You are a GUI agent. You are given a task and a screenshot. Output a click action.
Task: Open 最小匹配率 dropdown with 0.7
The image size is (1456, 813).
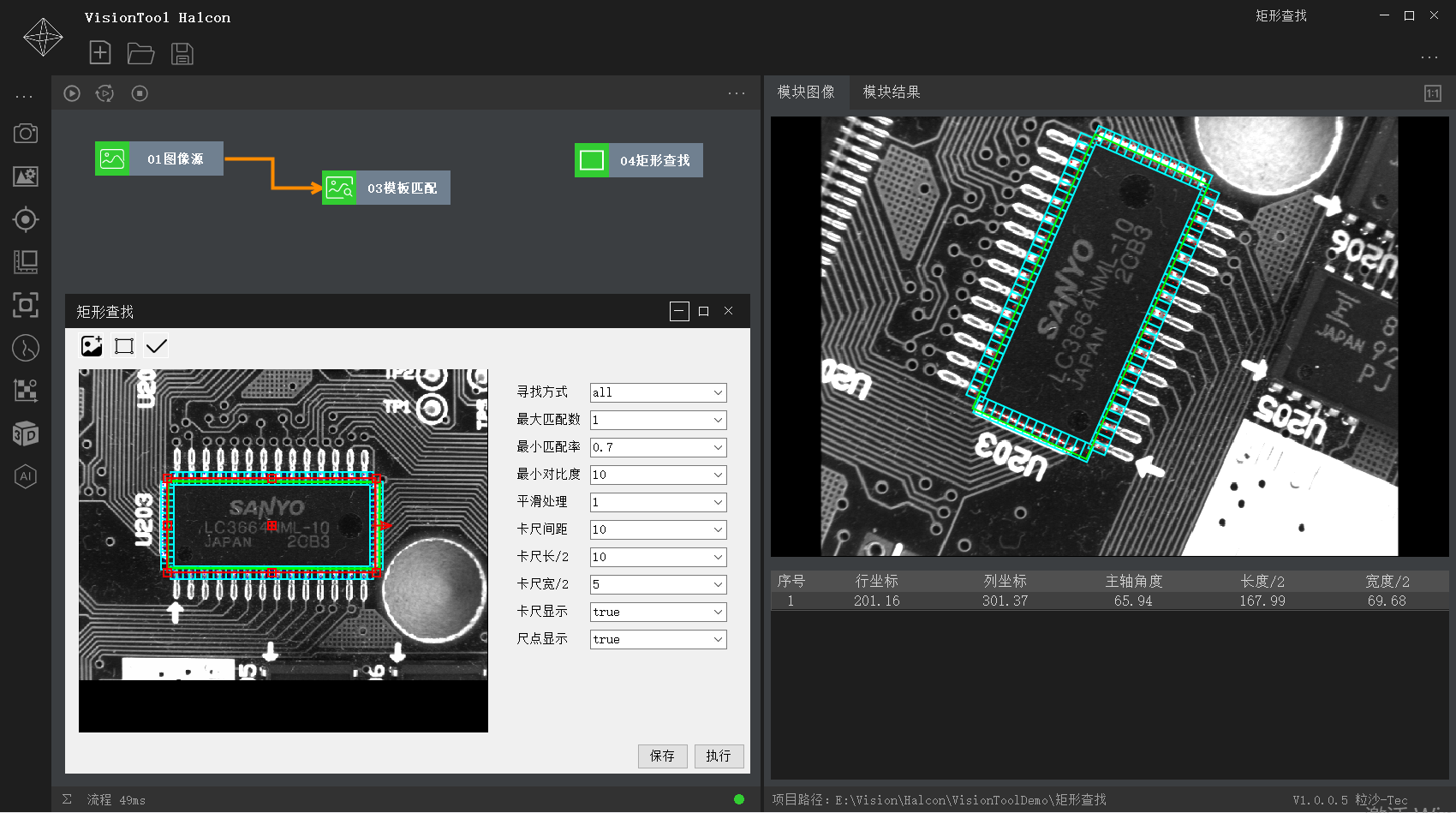point(659,447)
